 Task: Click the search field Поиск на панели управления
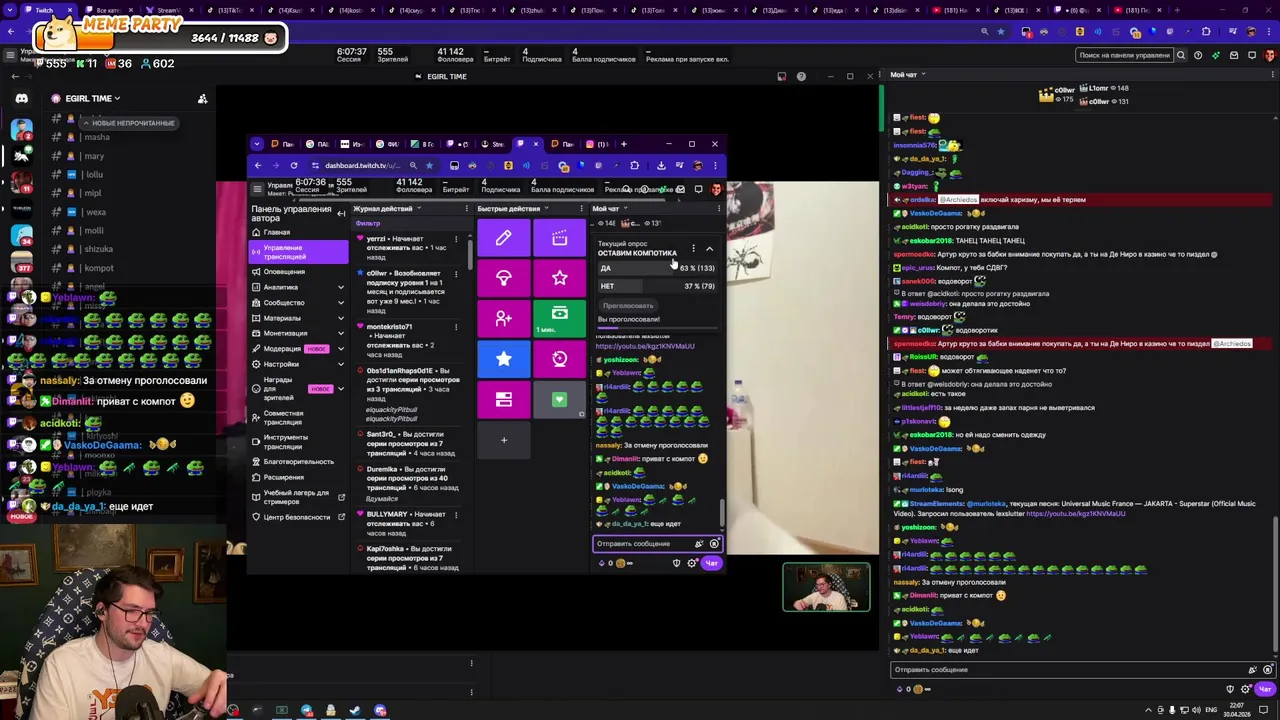point(1124,55)
